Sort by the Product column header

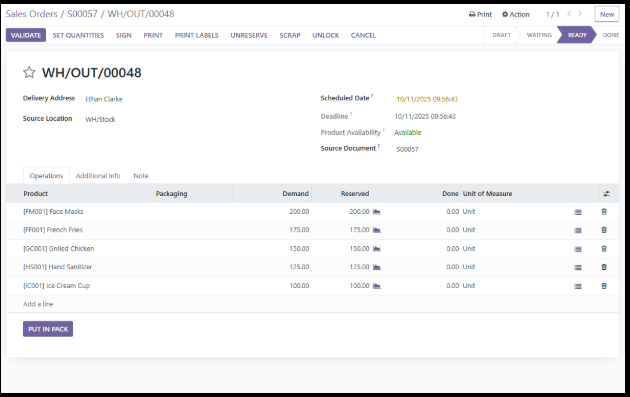[x=35, y=194]
